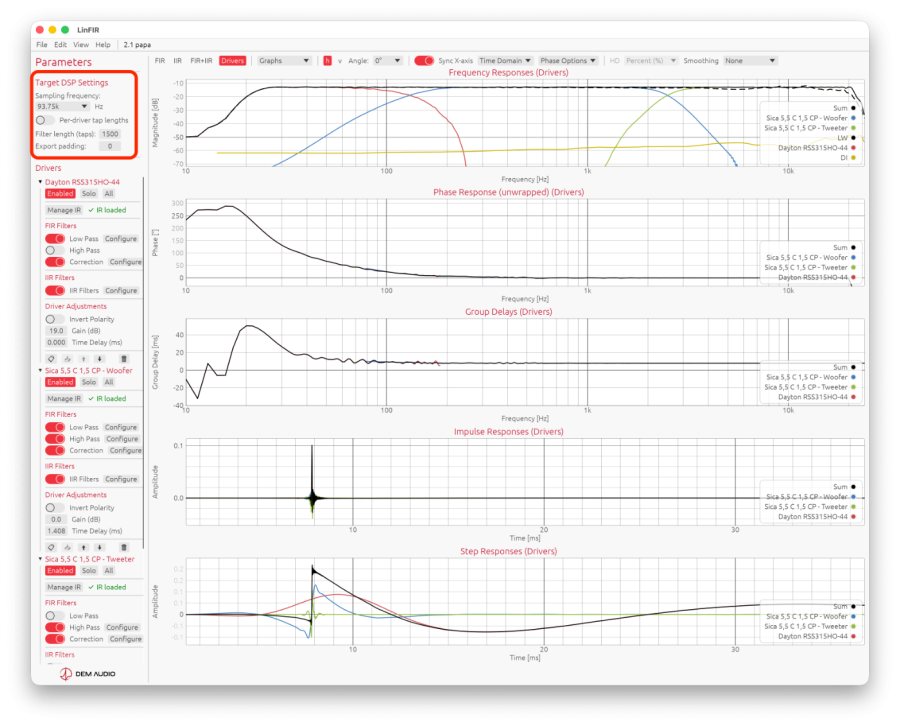The image size is (900, 726).
Task: Toggle Per-driver tap lengths switch
Action: coord(45,120)
